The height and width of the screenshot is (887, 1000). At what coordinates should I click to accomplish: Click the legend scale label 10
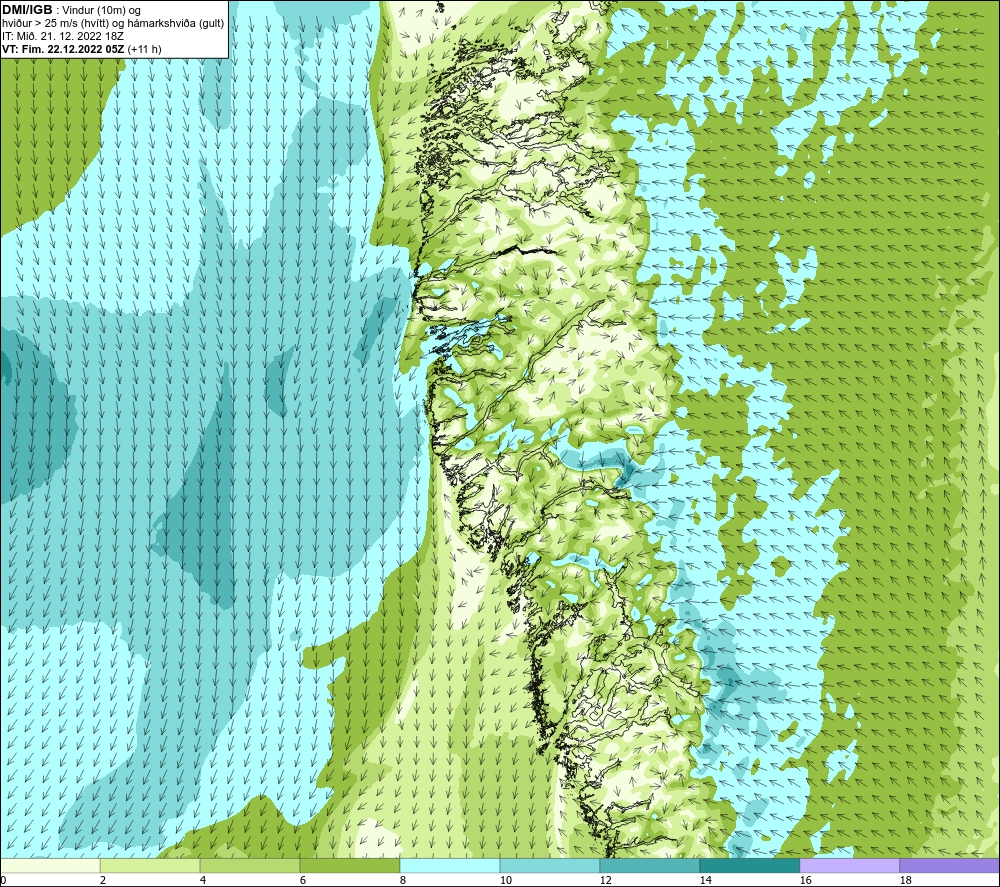505,880
